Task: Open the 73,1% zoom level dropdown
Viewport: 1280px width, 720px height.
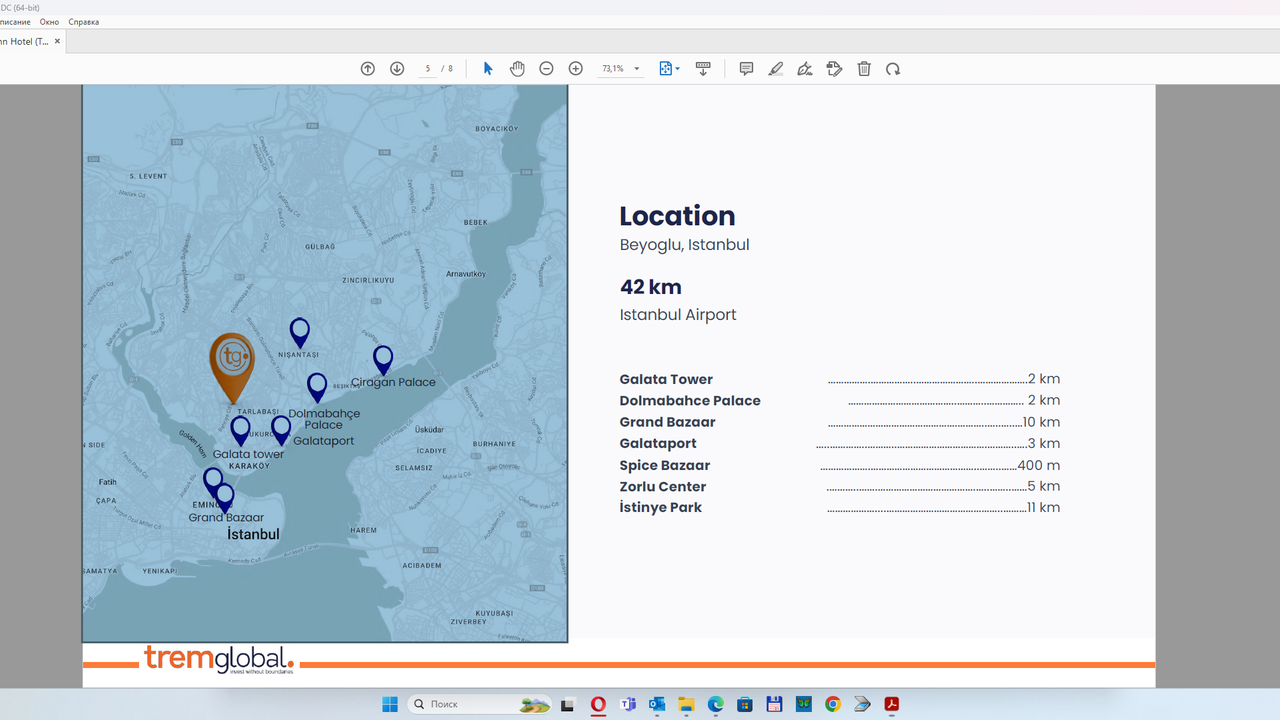Action: tap(637, 69)
